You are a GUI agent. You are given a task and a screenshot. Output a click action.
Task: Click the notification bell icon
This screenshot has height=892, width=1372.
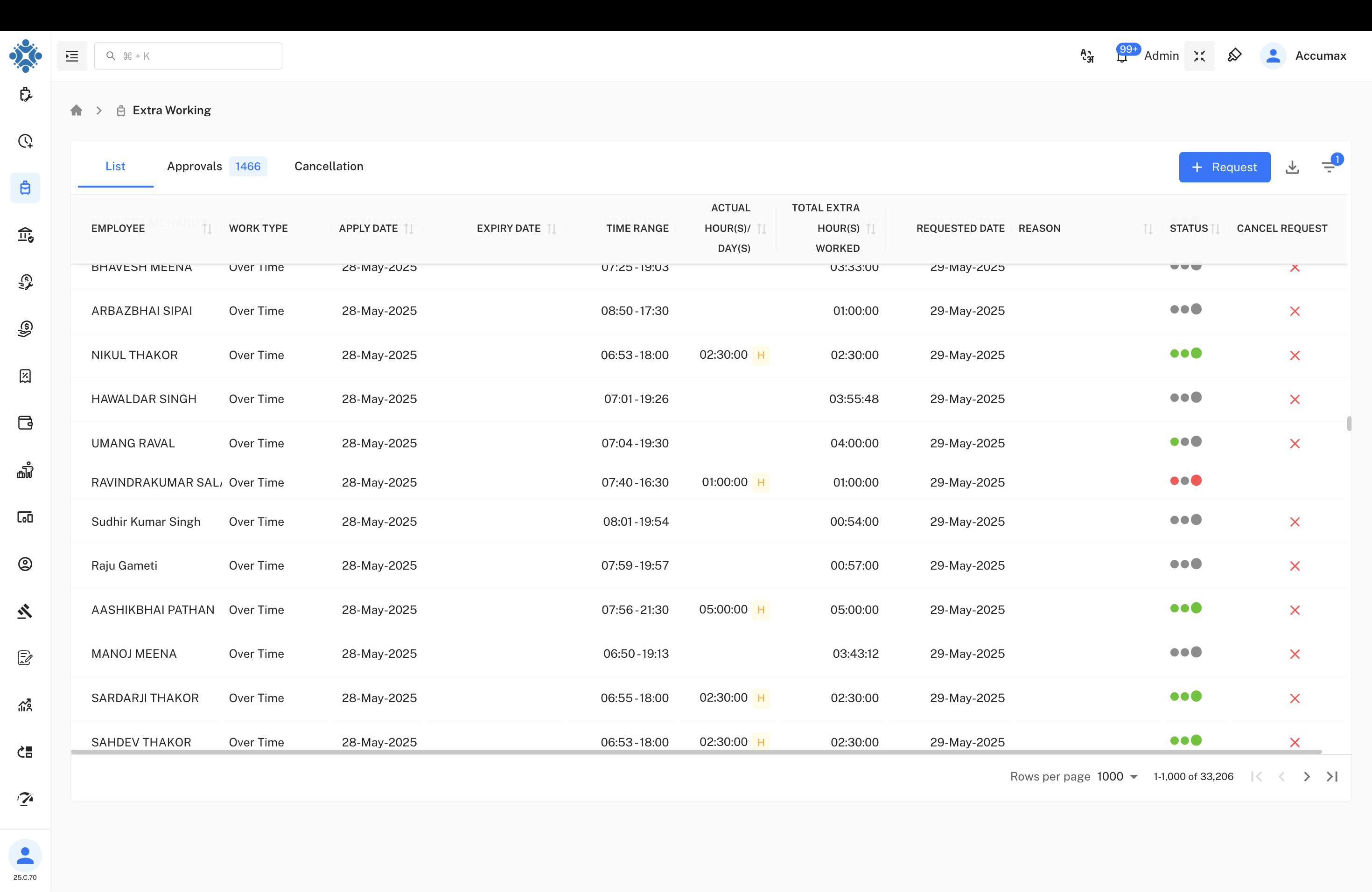click(x=1122, y=56)
